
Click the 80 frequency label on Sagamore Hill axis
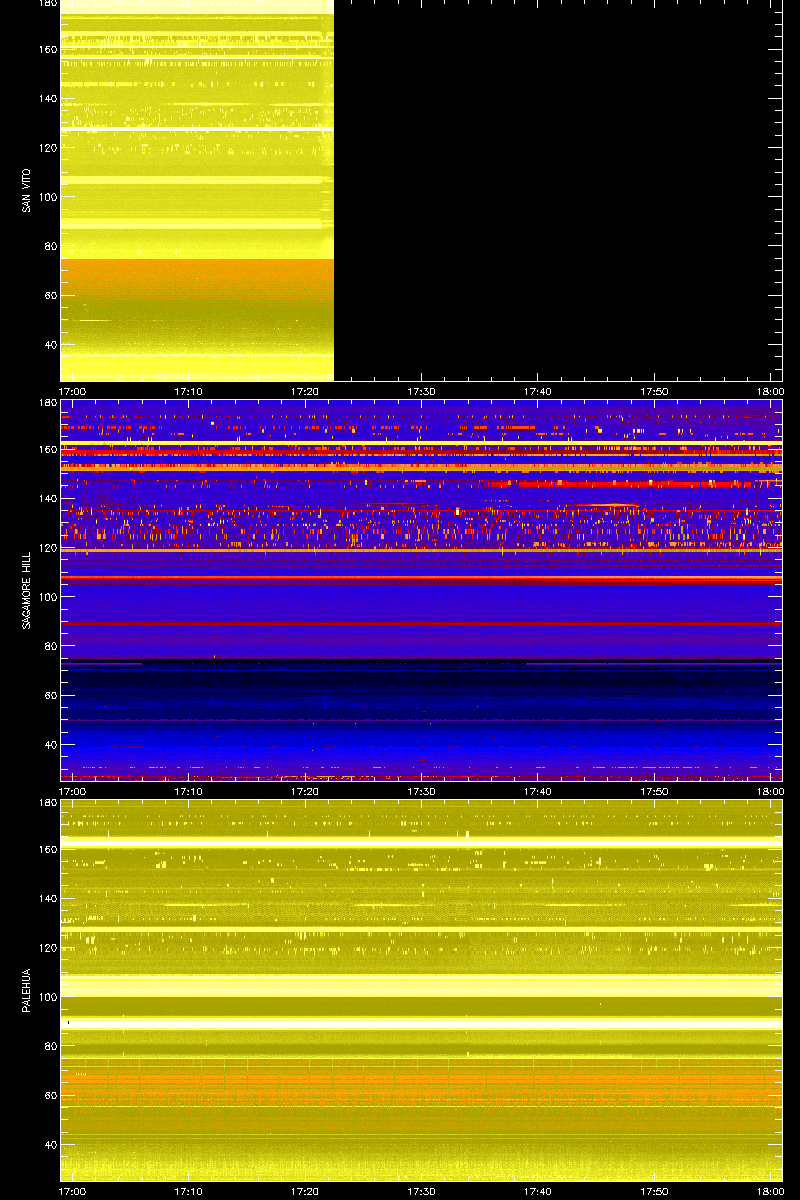point(51,646)
